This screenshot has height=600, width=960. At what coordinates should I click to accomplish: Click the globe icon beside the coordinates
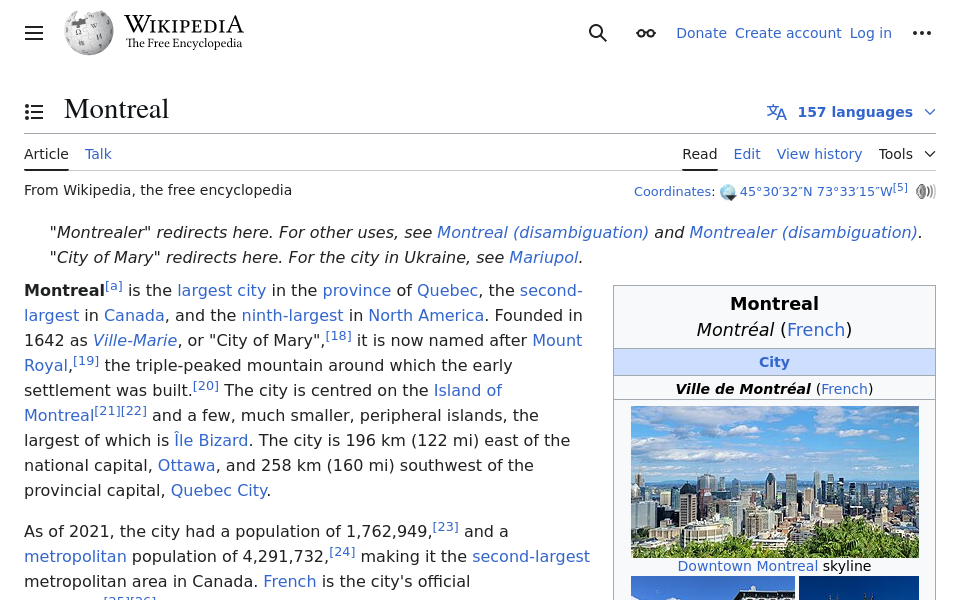tap(729, 192)
